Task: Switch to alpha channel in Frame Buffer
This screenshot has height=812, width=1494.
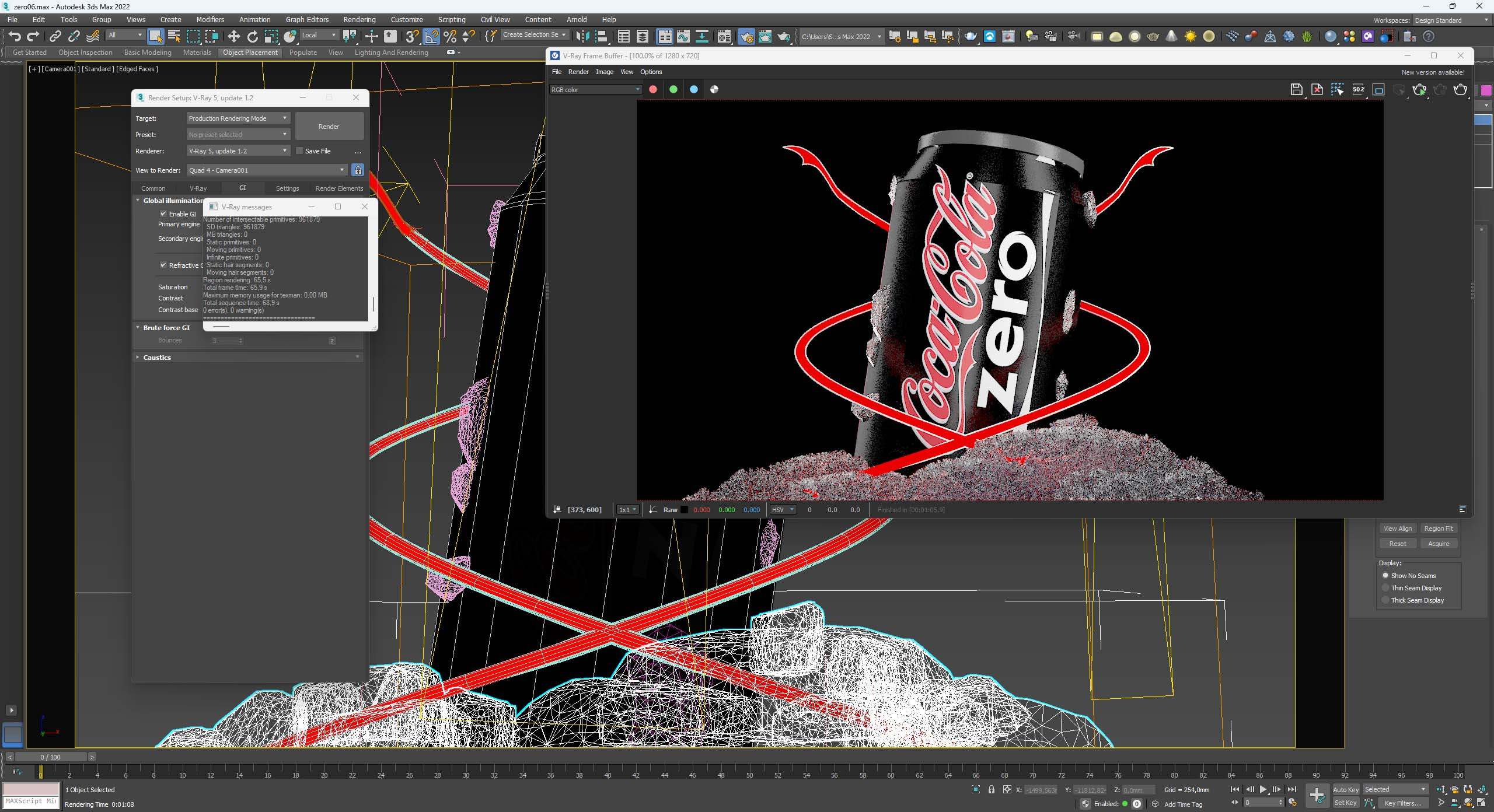Action: (714, 89)
